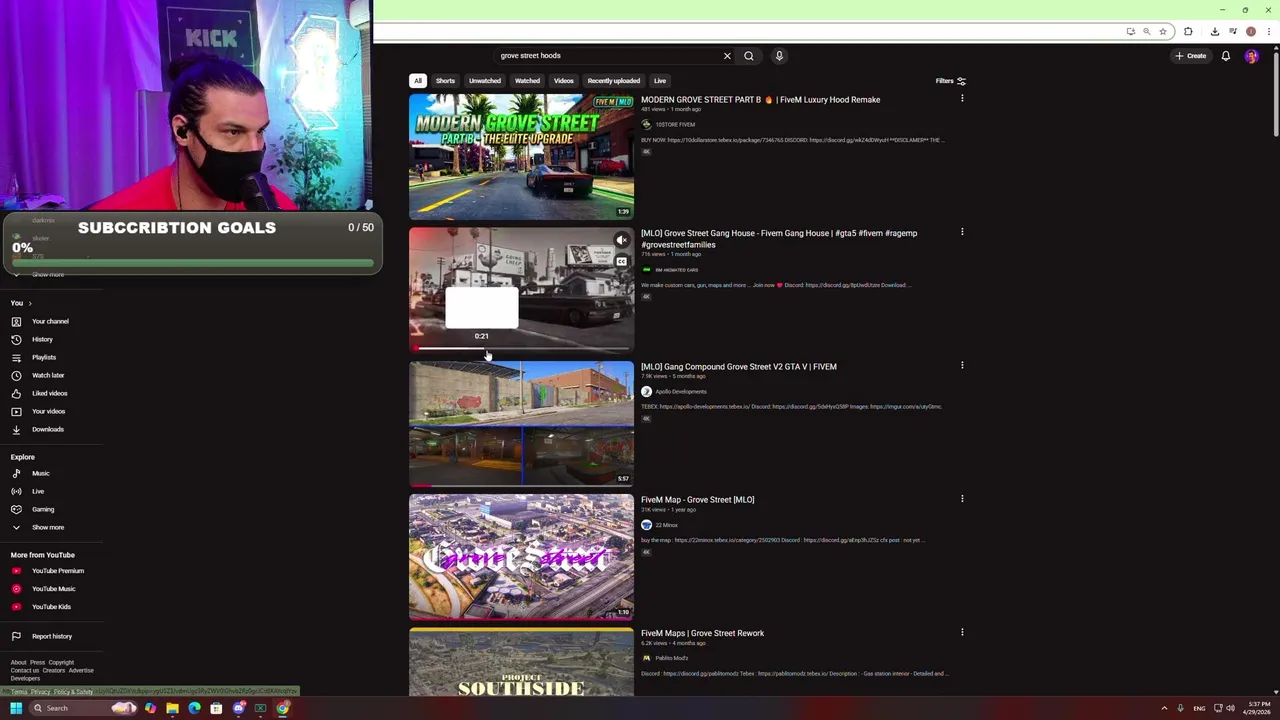The height and width of the screenshot is (720, 1280).
Task: Click install app icon in address bar
Action: pyautogui.click(x=1130, y=31)
